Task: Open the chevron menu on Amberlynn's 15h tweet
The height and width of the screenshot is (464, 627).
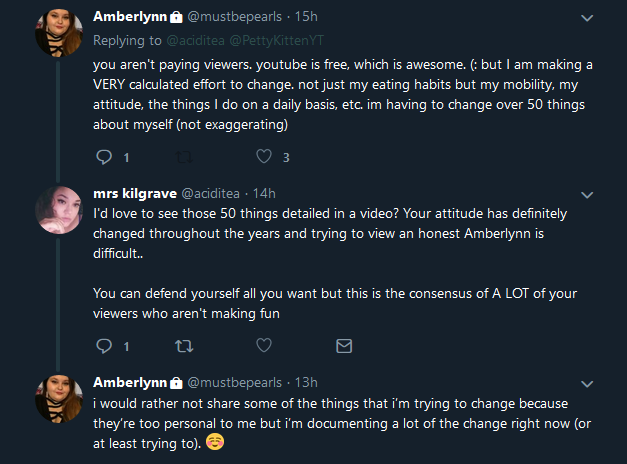Action: pos(587,18)
